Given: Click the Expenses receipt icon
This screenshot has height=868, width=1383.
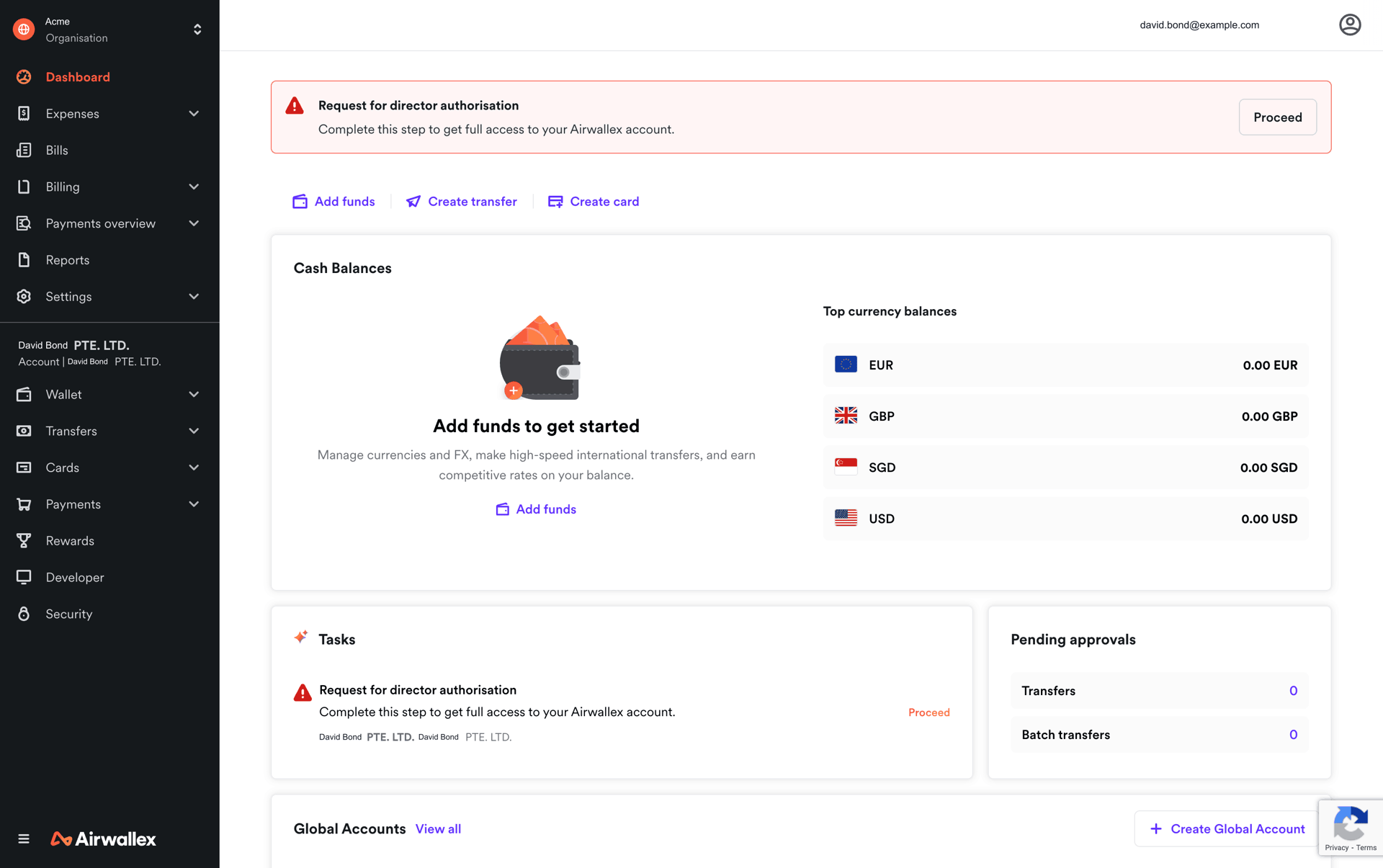Looking at the screenshot, I should click(24, 113).
